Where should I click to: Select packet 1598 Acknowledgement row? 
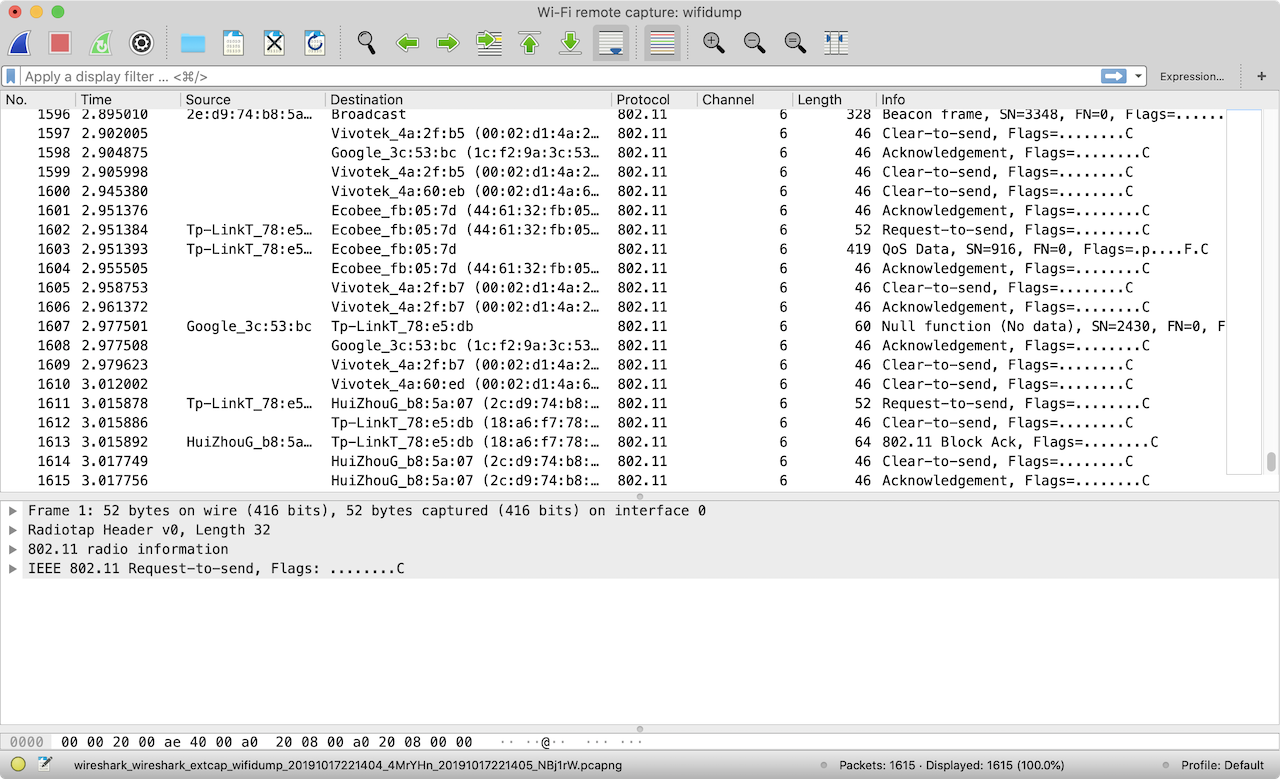tap(613, 153)
